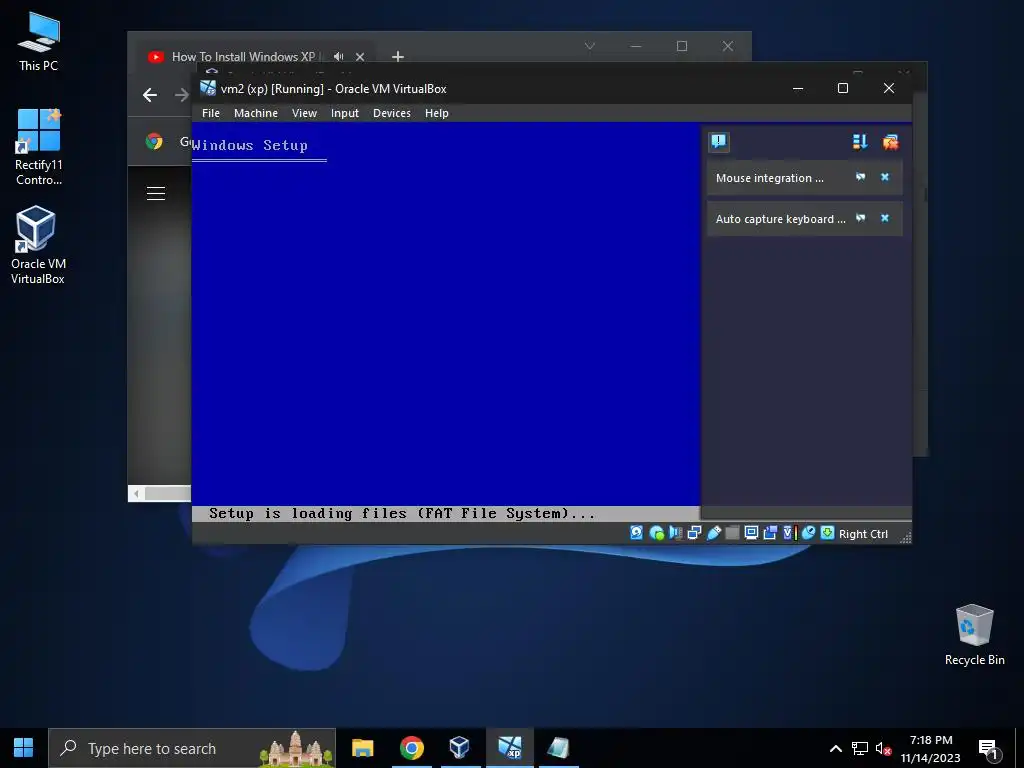Click the Auto capture keyboard notification text
Viewport: 1024px width, 768px height.
tap(780, 219)
